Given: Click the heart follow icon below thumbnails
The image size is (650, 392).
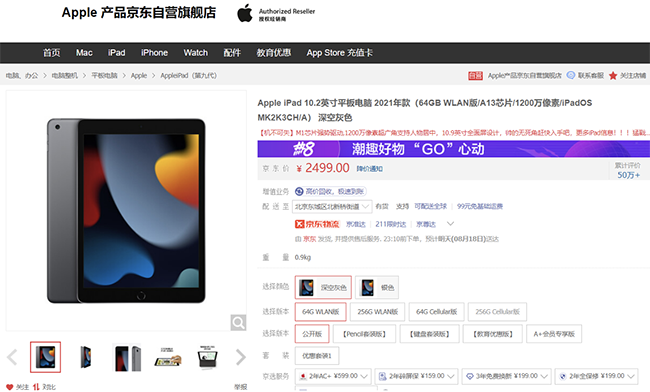Looking at the screenshot, I should (x=10, y=387).
